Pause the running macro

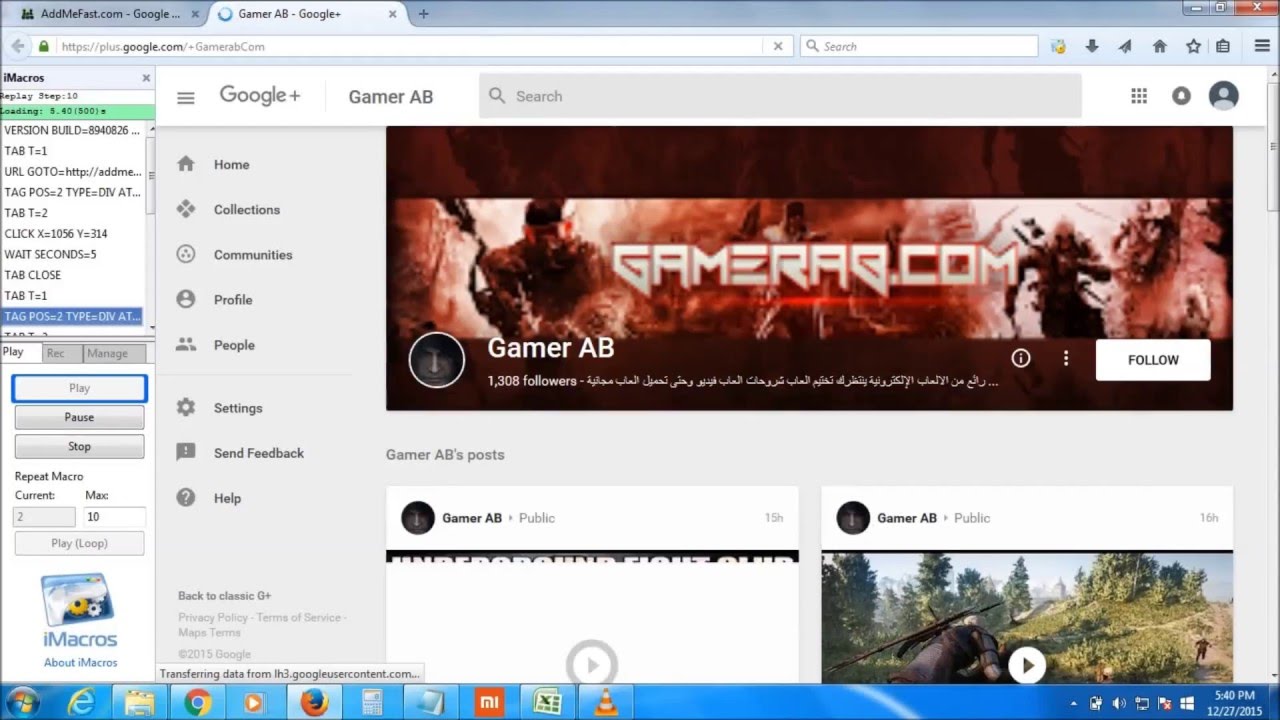pos(79,417)
